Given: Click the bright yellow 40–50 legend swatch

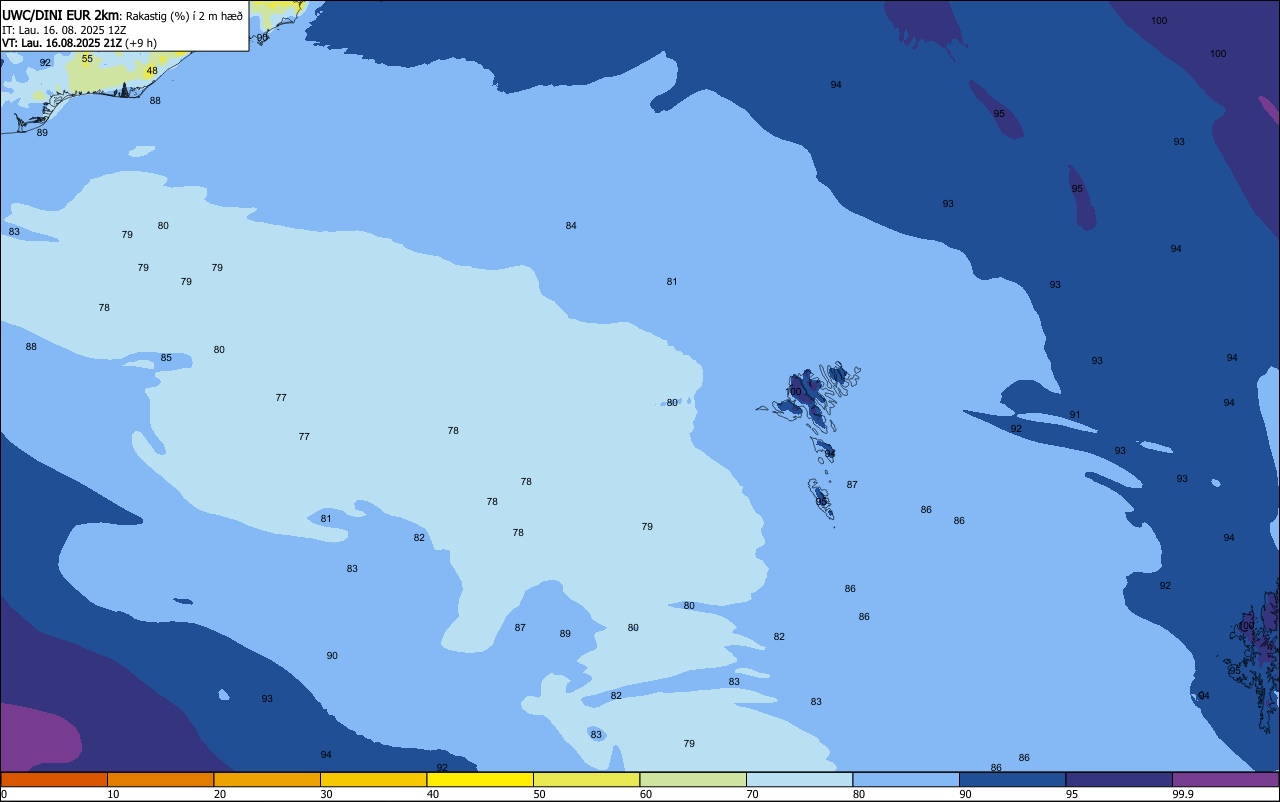Looking at the screenshot, I should point(480,779).
